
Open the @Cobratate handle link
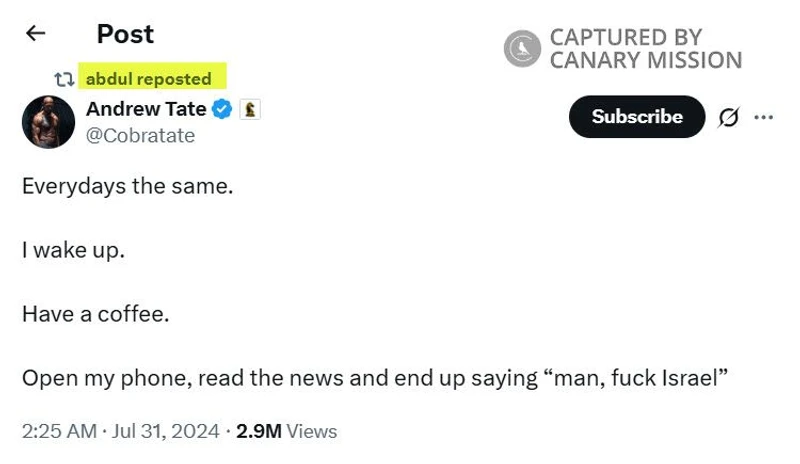point(140,135)
